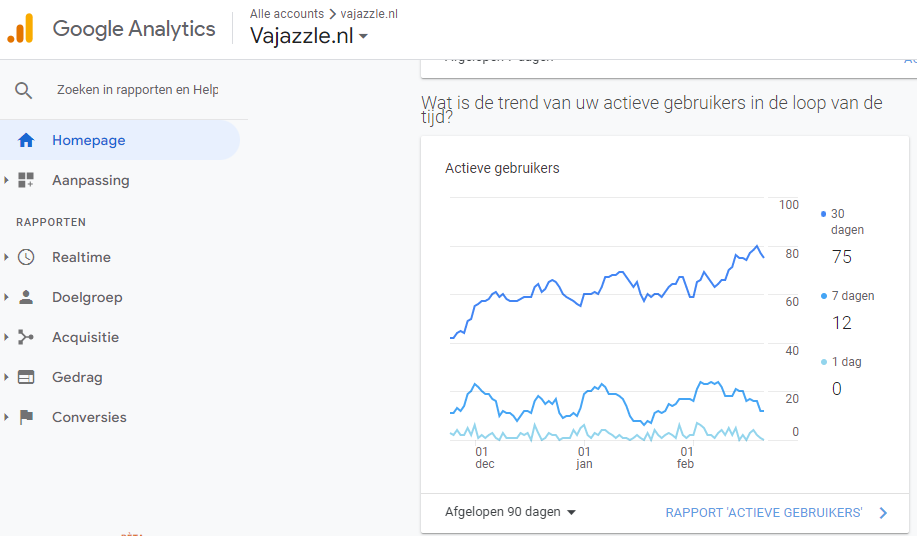Click the Aanpassing dashboard icon
Image resolution: width=917 pixels, height=536 pixels.
coord(26,180)
